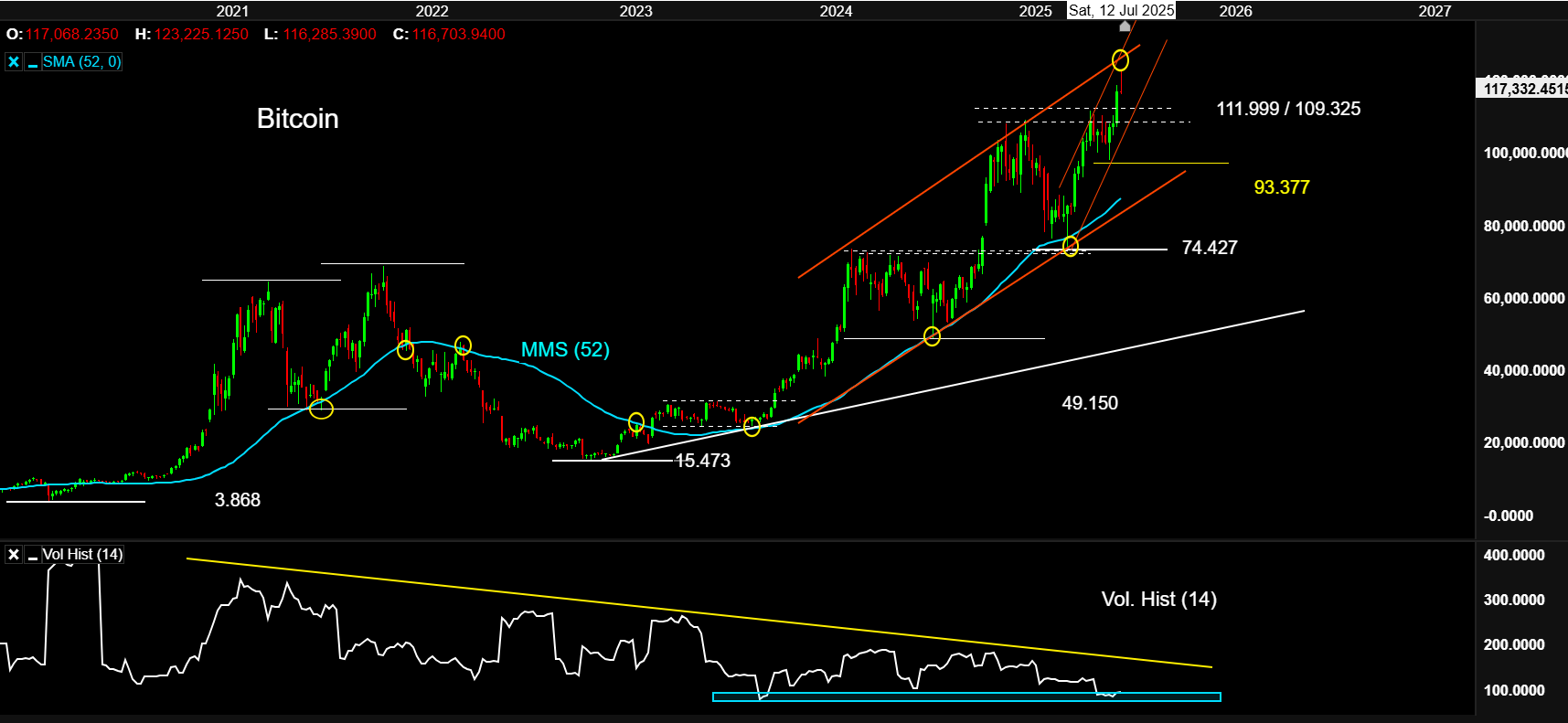
Task: Select the 2021 year label on time axis
Action: [232, 11]
